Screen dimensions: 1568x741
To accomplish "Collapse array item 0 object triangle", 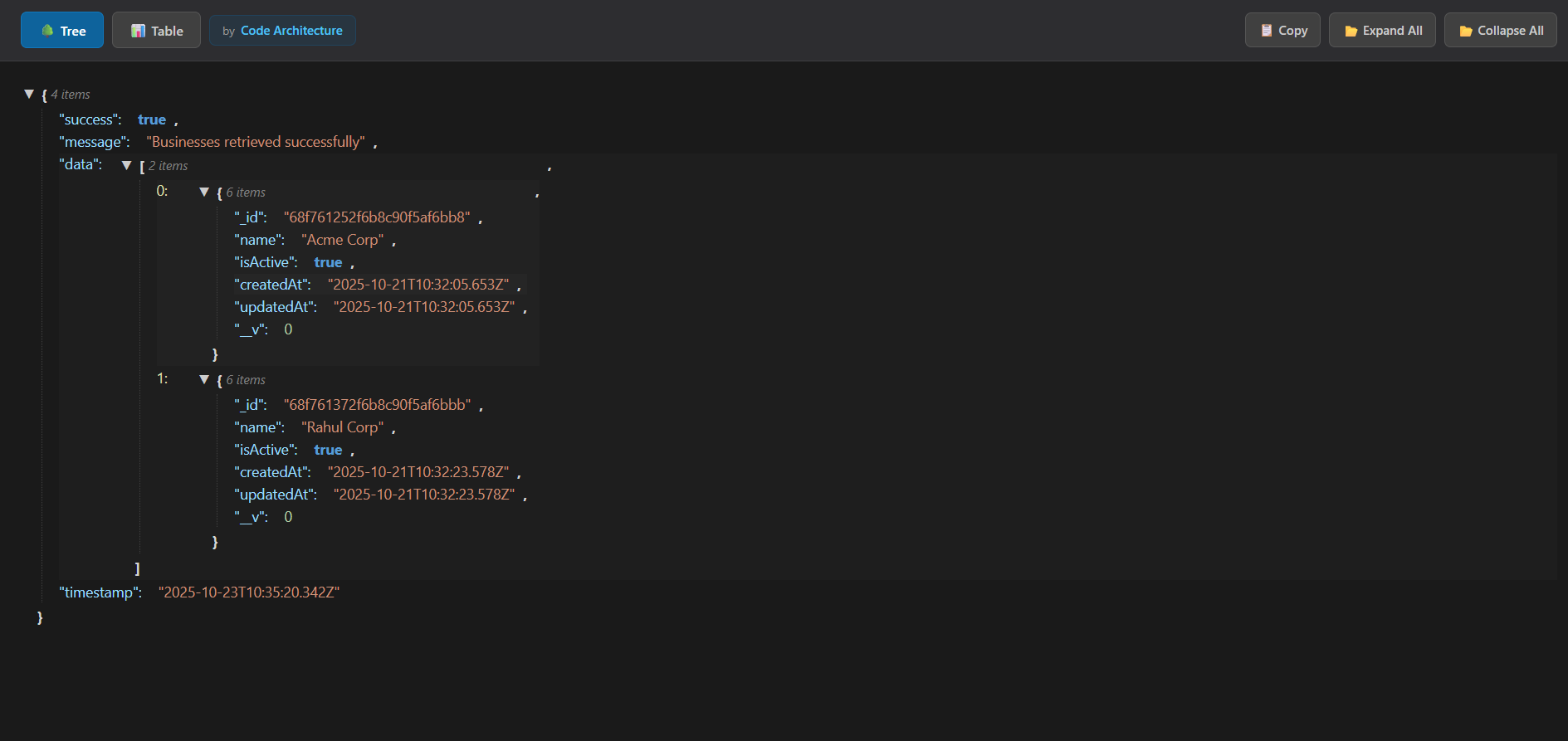I will point(204,192).
